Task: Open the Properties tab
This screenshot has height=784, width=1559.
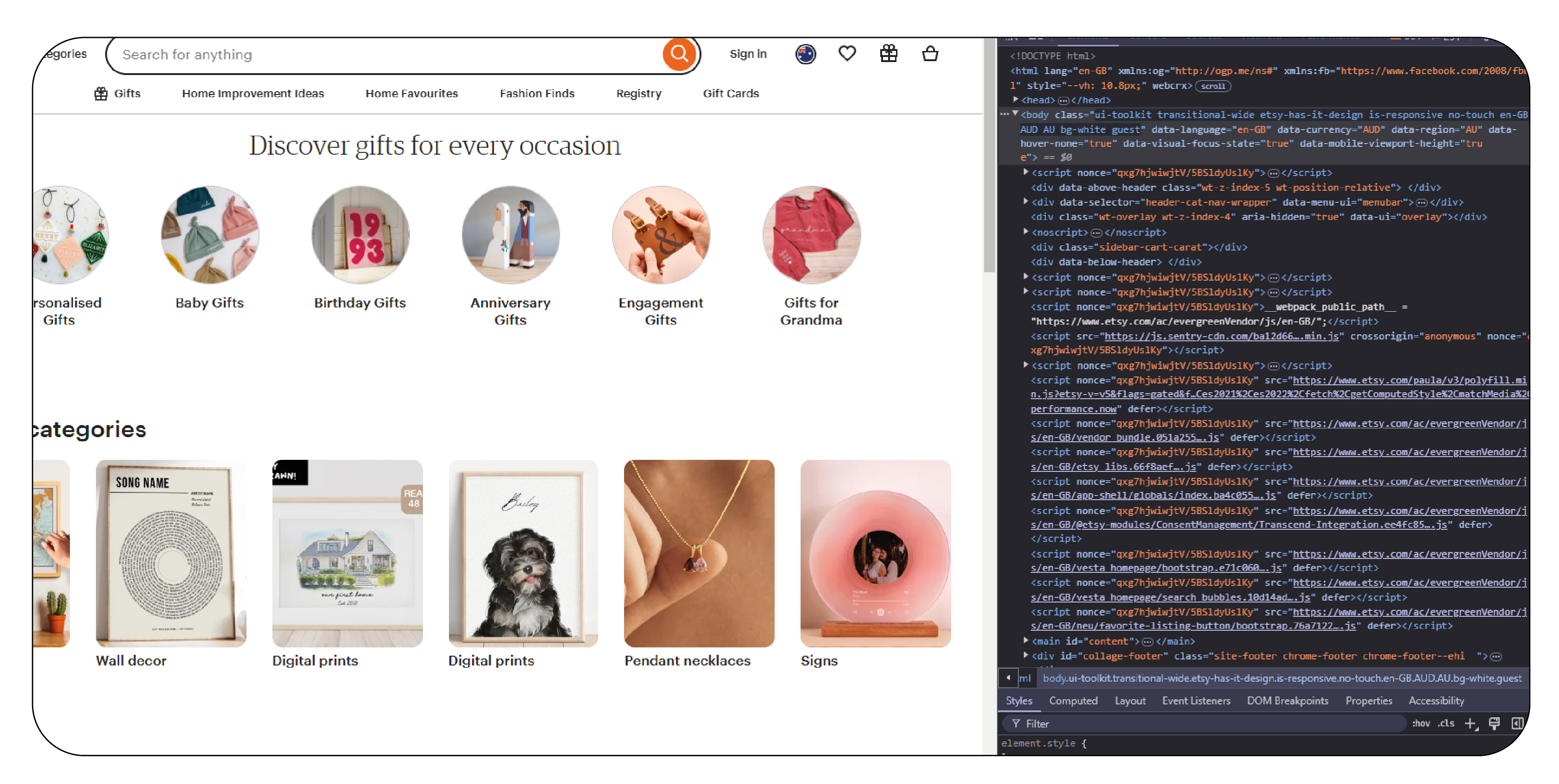Action: click(x=1369, y=701)
